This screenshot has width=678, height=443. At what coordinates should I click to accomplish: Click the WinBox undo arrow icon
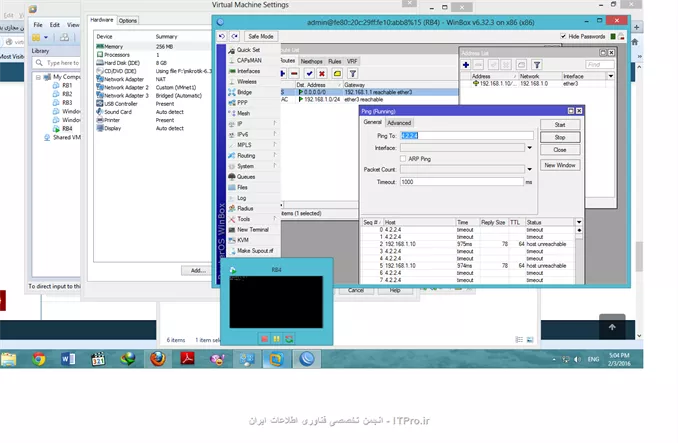(222, 36)
